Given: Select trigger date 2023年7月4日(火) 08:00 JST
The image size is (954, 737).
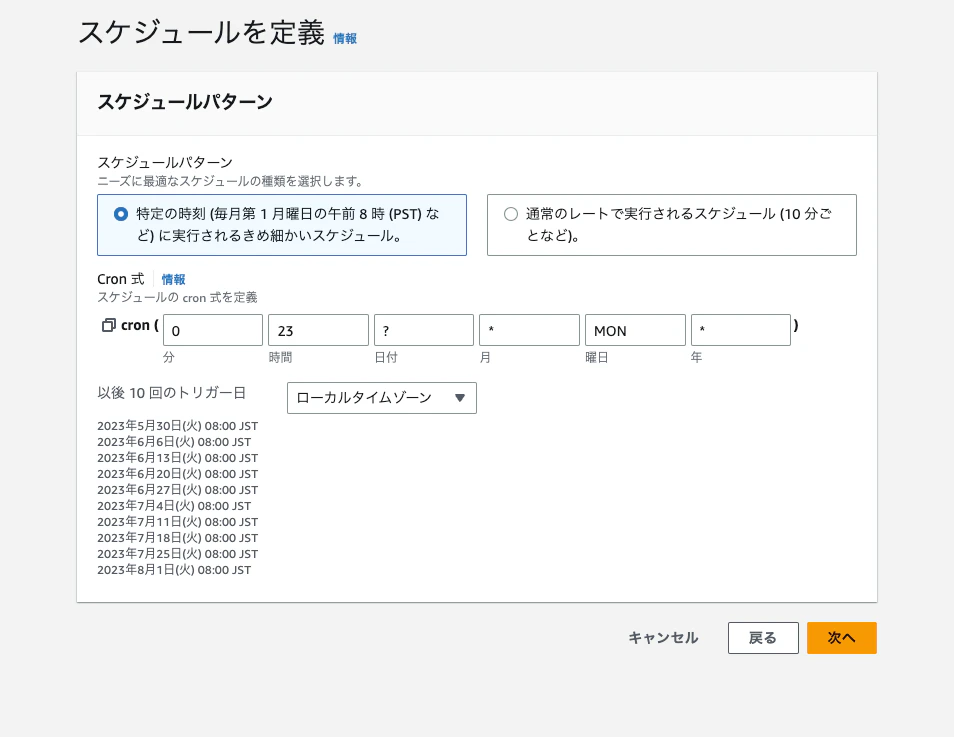Looking at the screenshot, I should 174,506.
